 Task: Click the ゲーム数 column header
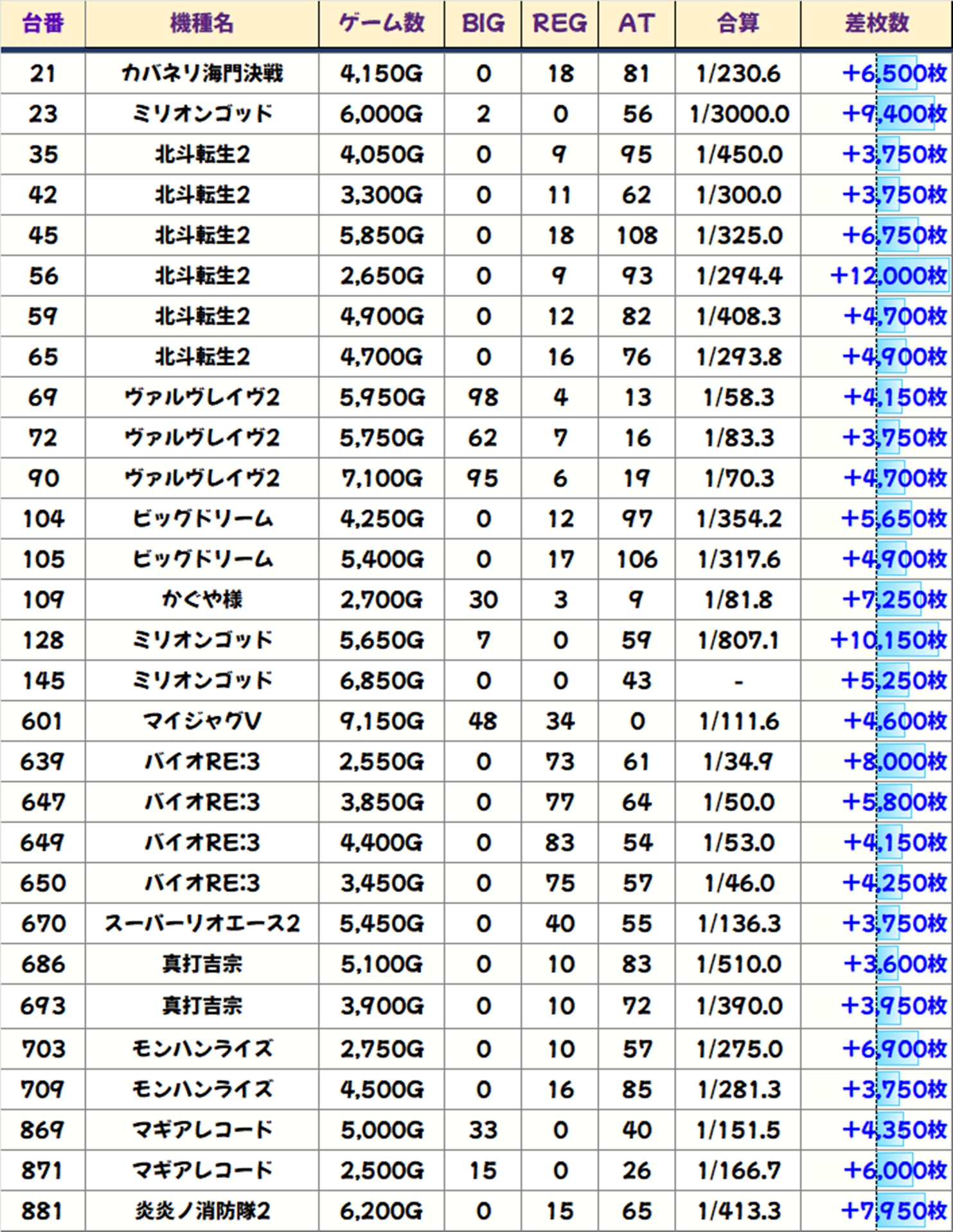[382, 24]
